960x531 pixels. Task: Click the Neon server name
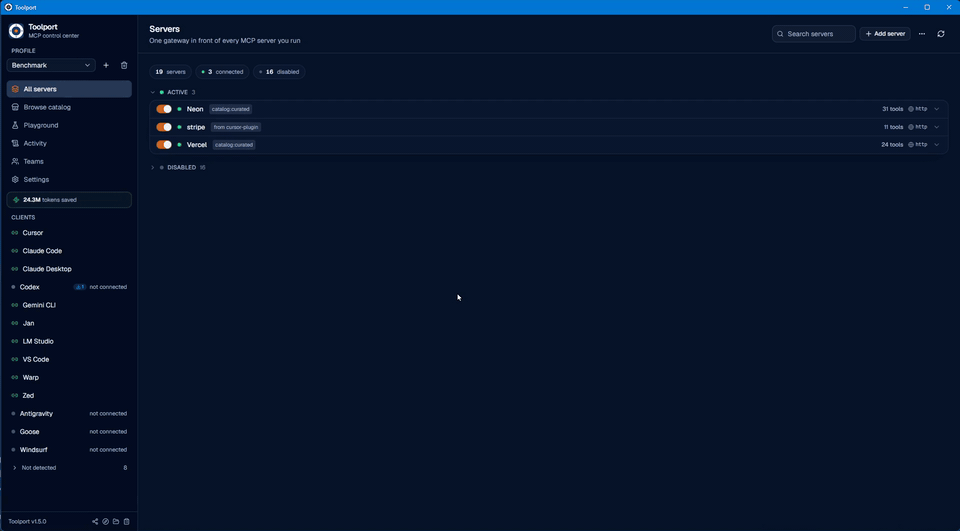[195, 109]
